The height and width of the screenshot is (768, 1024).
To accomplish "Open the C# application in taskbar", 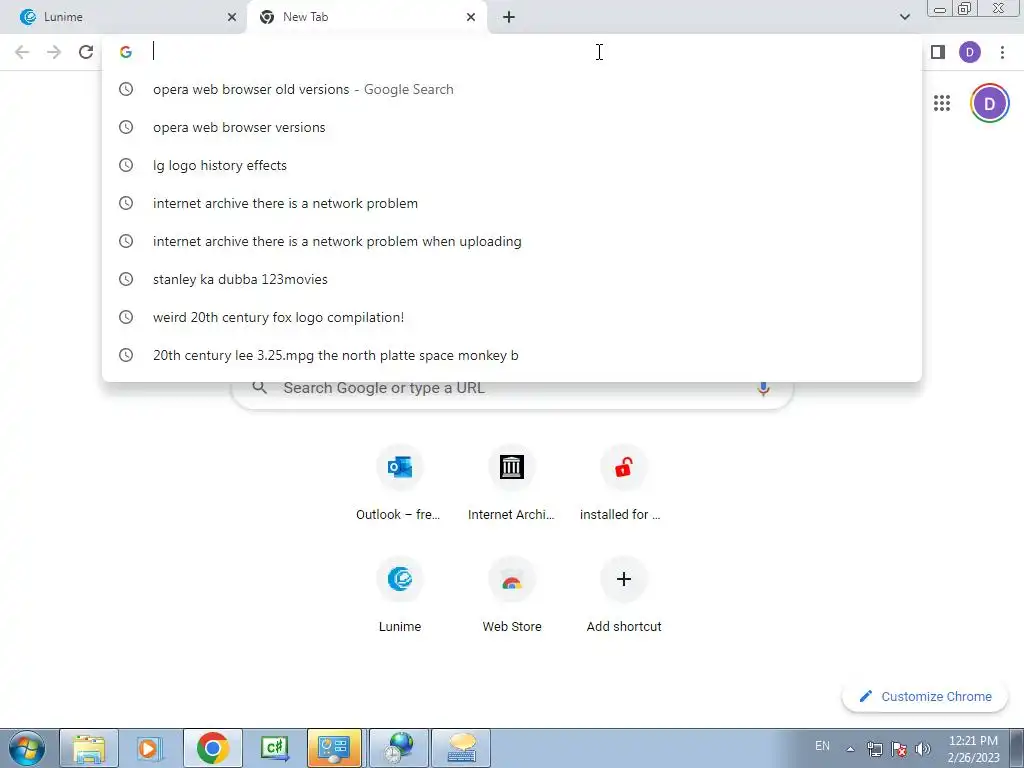I will click(x=274, y=748).
